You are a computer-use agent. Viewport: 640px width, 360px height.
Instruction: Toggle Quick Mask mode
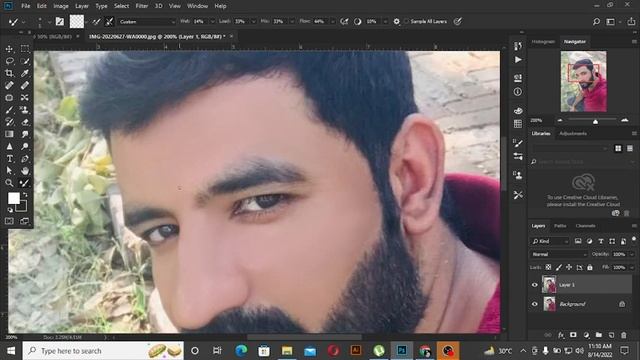tap(9, 221)
